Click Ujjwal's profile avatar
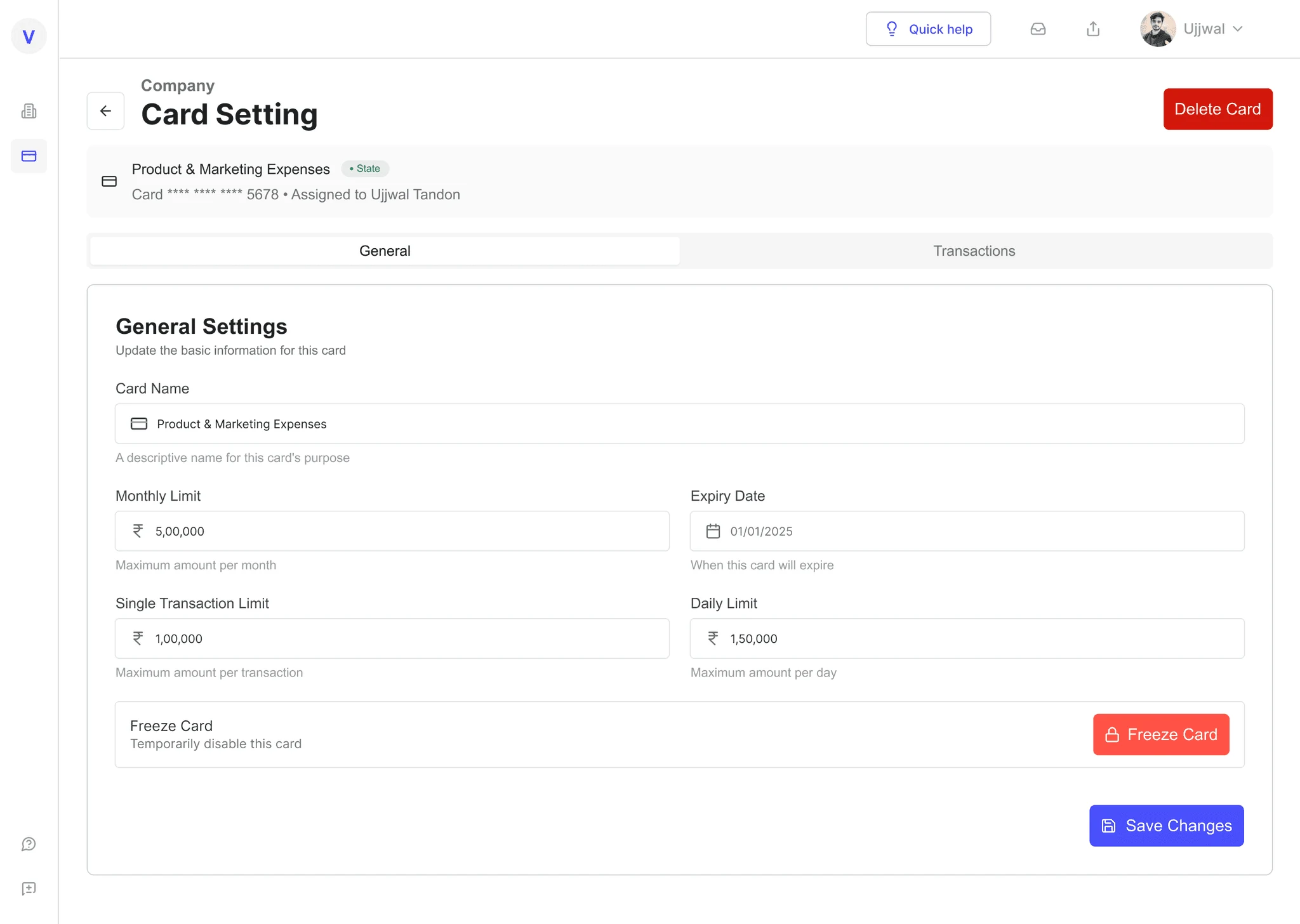 1158,29
